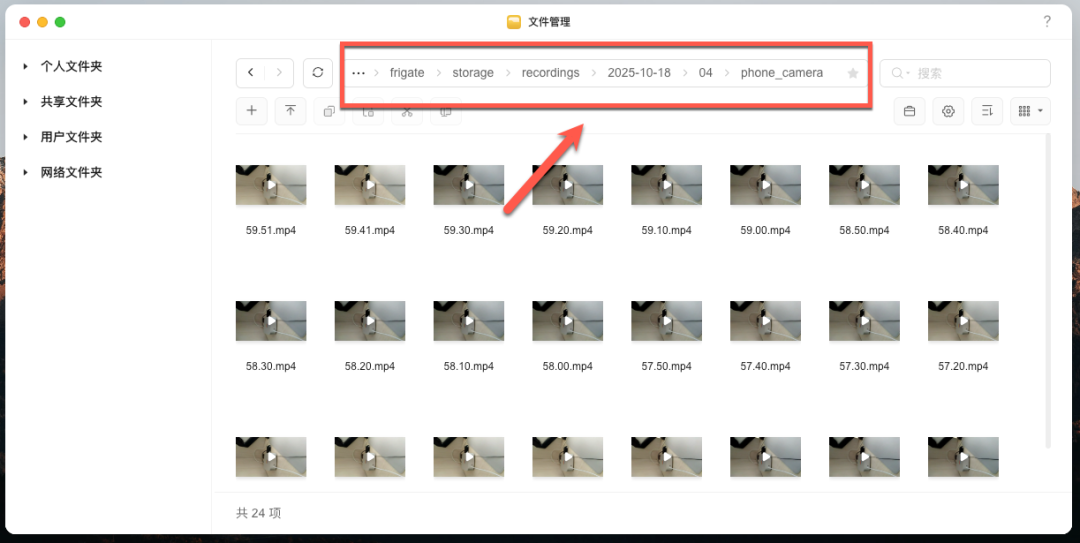Select the 58.40.mp4 video thumbnail
1080x543 pixels.
click(x=963, y=185)
